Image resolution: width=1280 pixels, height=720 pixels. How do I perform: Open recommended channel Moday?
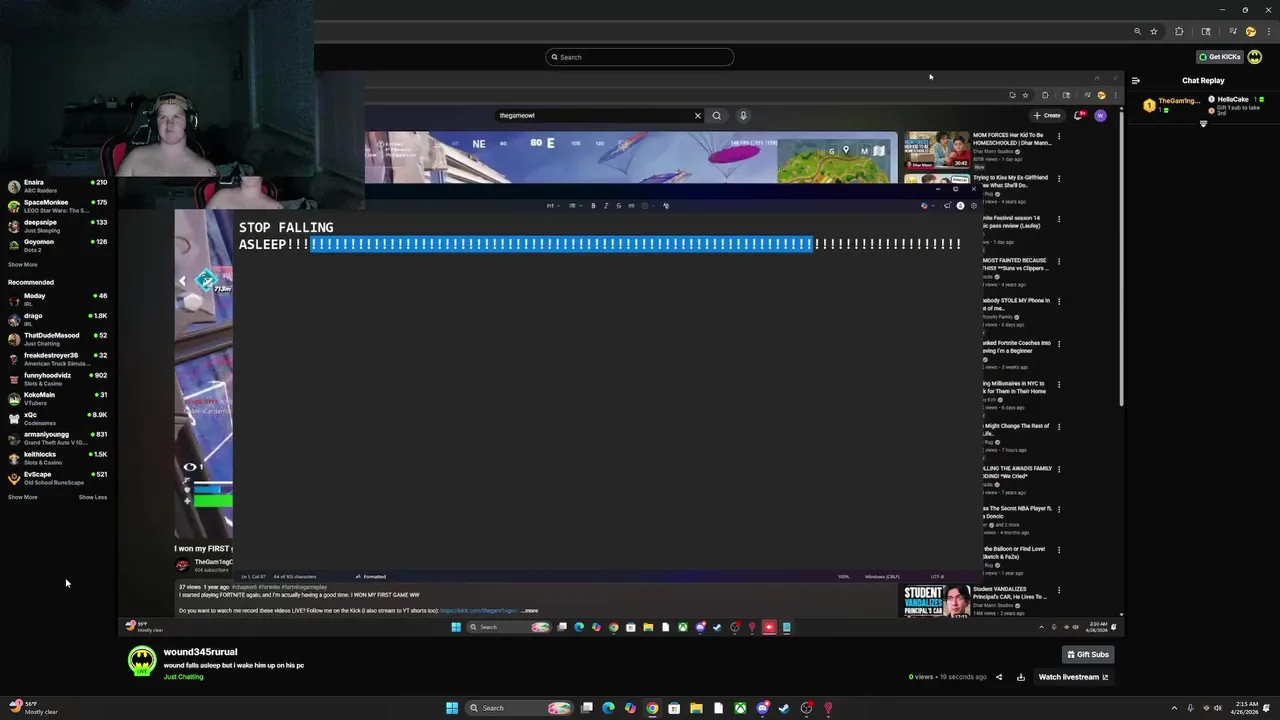(x=57, y=299)
